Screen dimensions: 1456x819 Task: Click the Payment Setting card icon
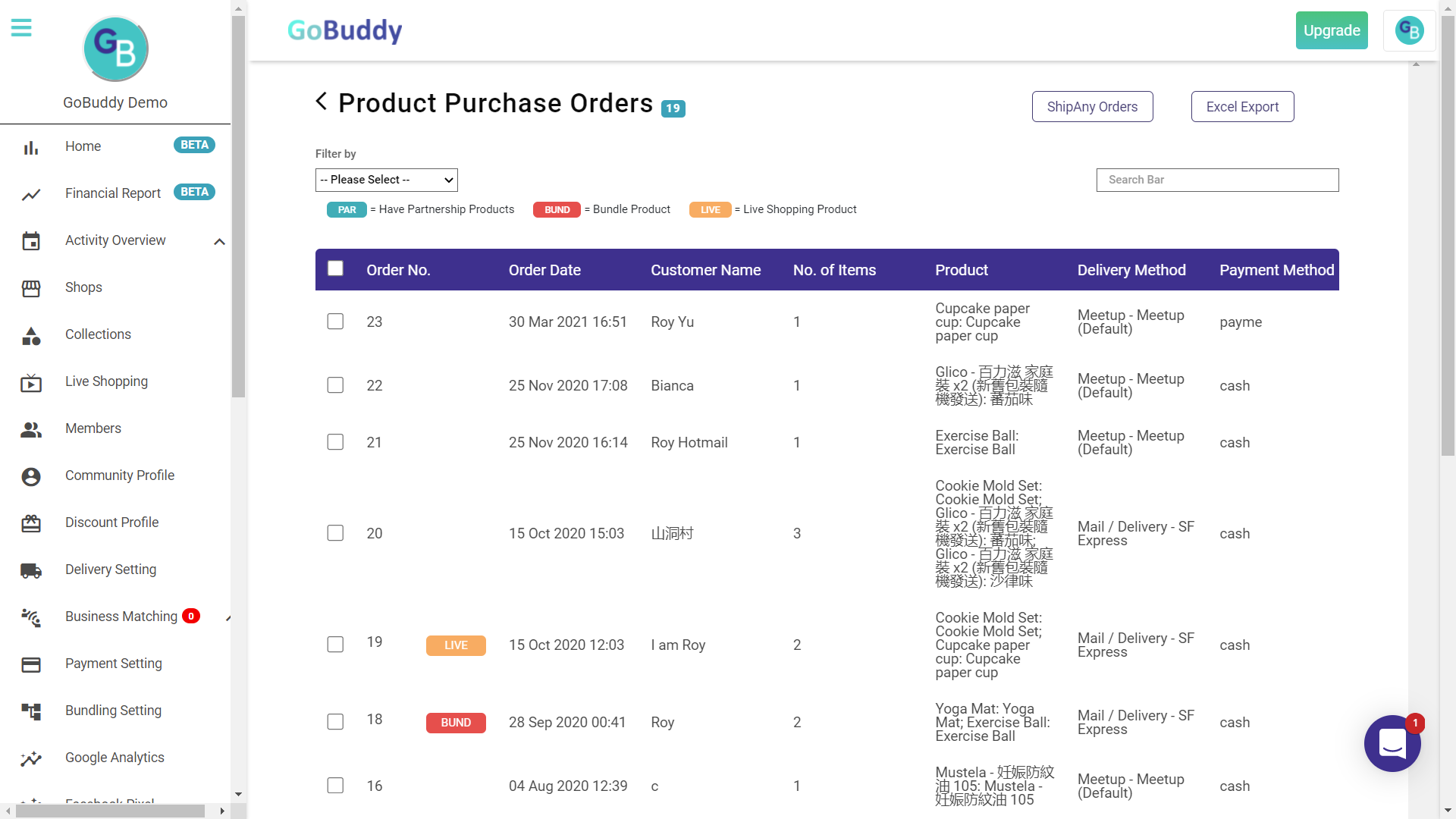pos(31,664)
